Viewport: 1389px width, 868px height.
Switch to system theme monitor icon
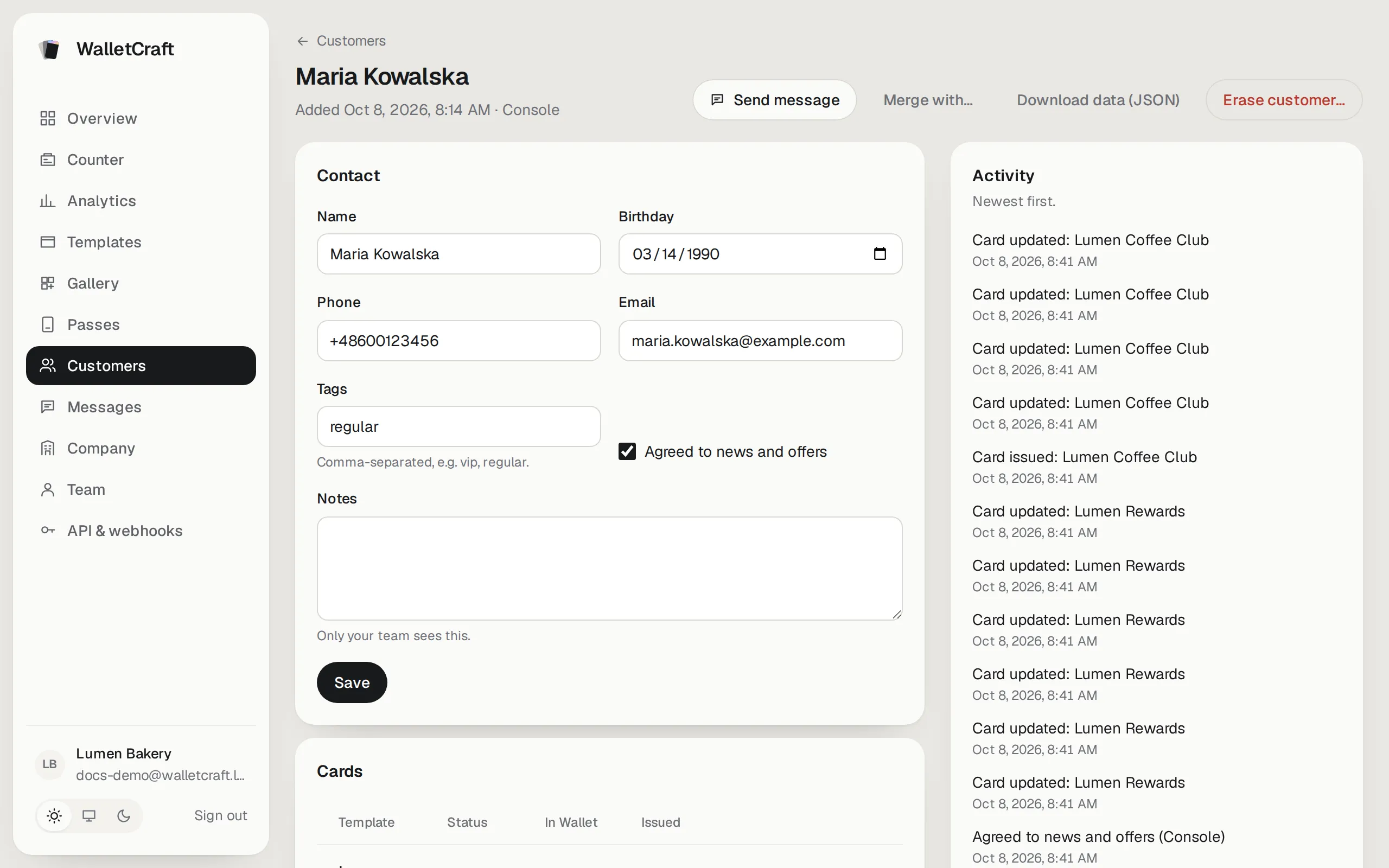[89, 816]
